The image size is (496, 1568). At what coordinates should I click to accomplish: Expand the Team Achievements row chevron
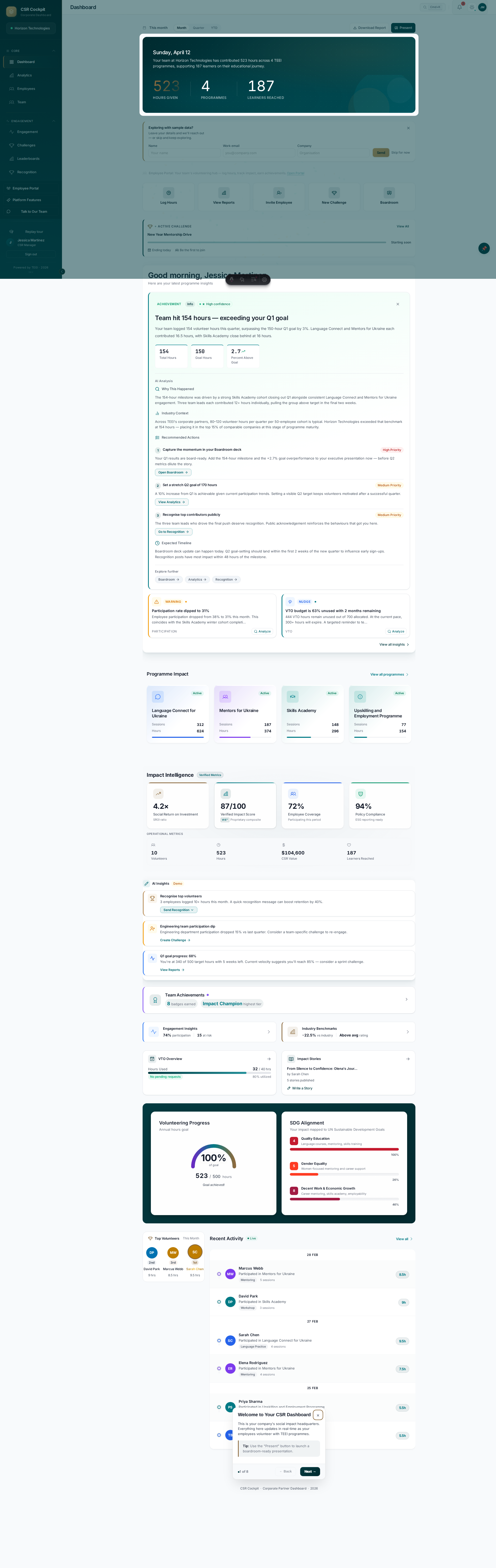pos(406,1000)
